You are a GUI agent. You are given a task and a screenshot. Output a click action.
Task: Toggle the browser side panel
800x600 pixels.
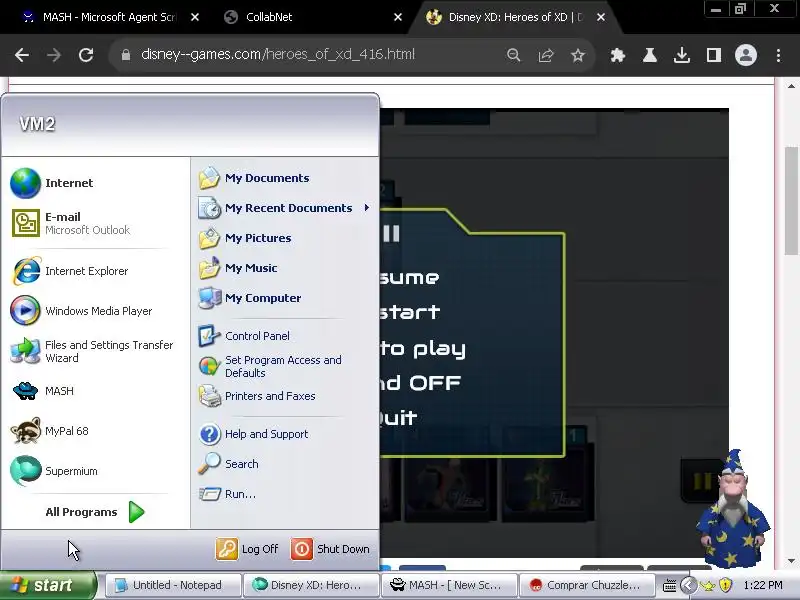714,55
